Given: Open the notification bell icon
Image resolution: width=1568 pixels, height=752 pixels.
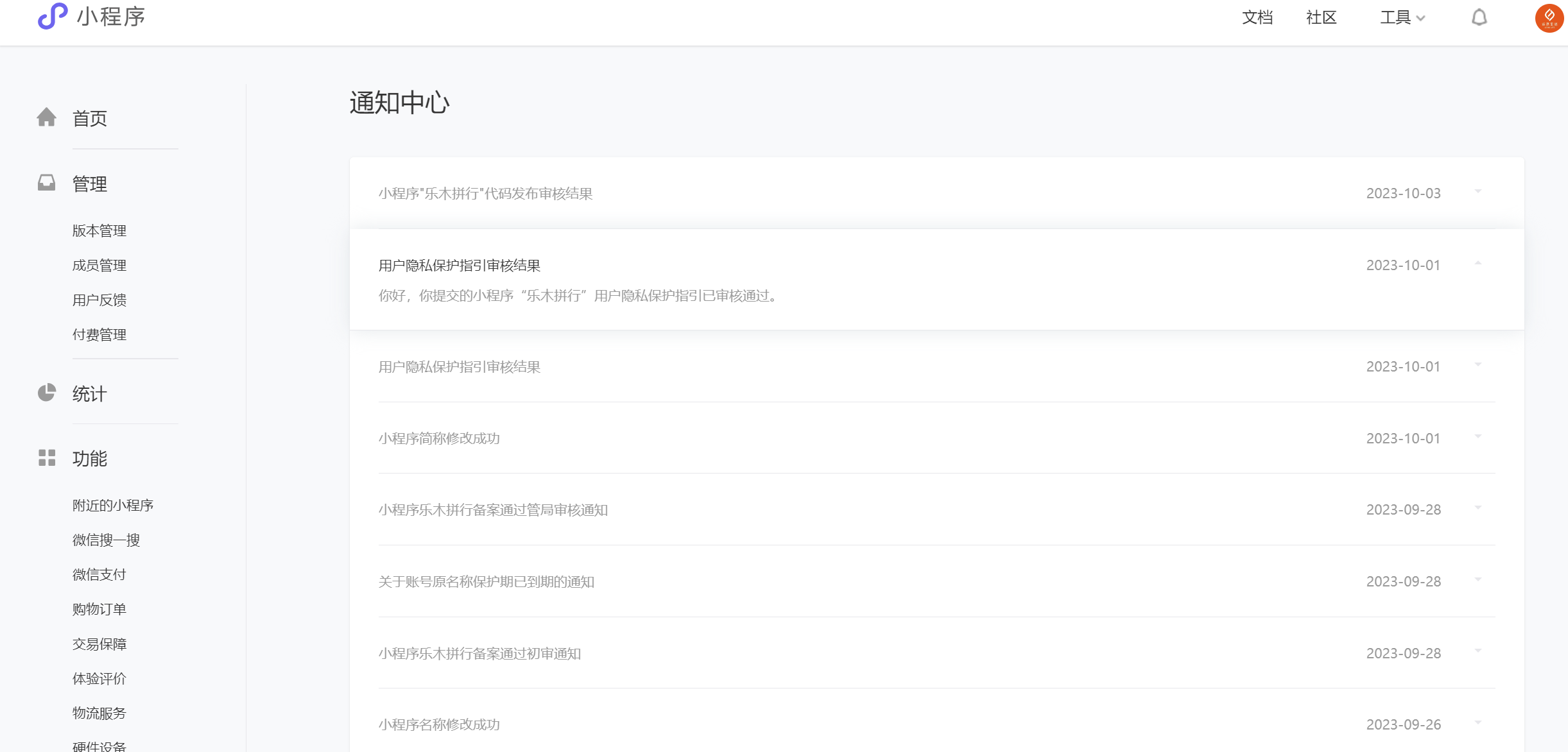Looking at the screenshot, I should (x=1479, y=17).
